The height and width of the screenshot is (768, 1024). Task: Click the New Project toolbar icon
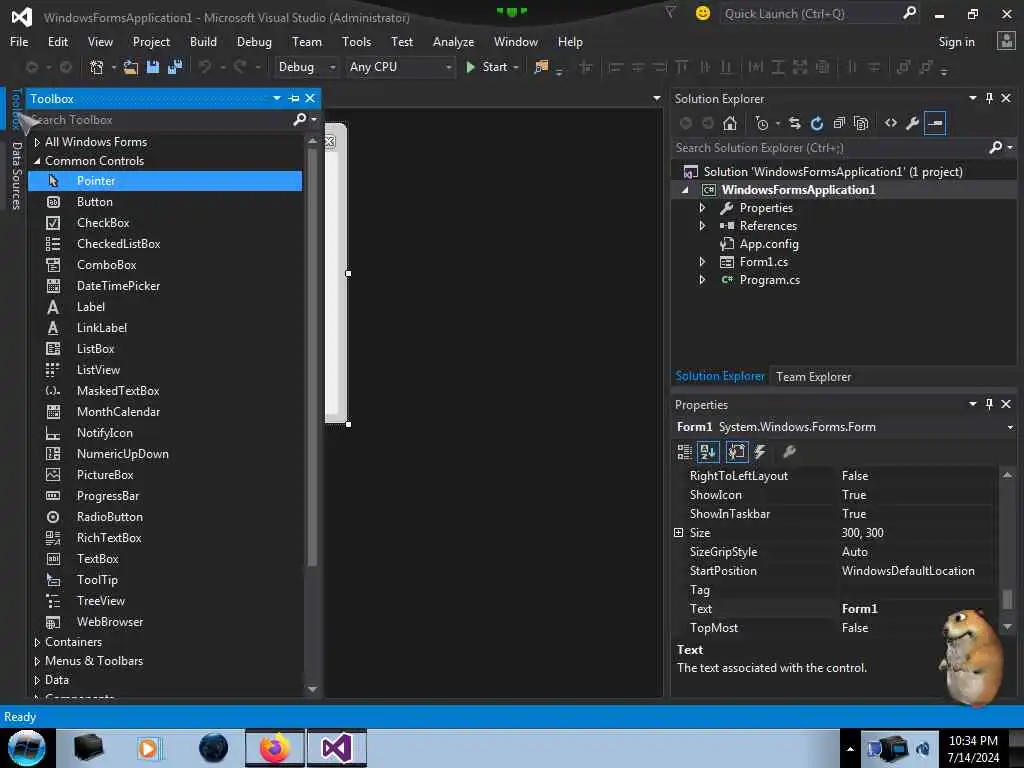(x=97, y=67)
